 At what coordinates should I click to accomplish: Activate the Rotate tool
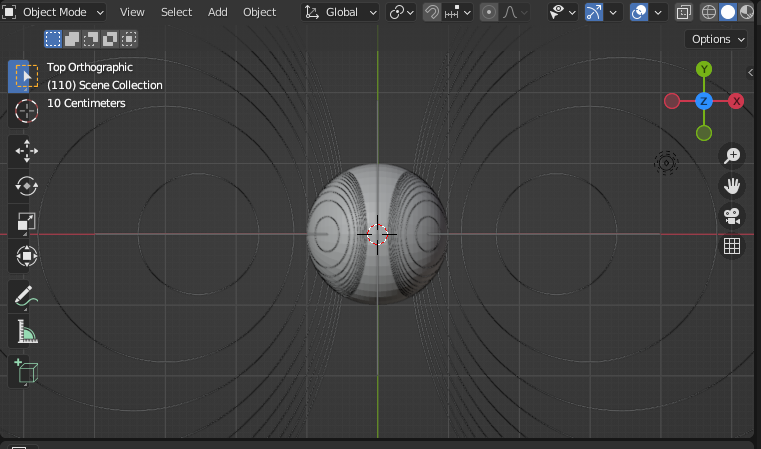[27, 186]
